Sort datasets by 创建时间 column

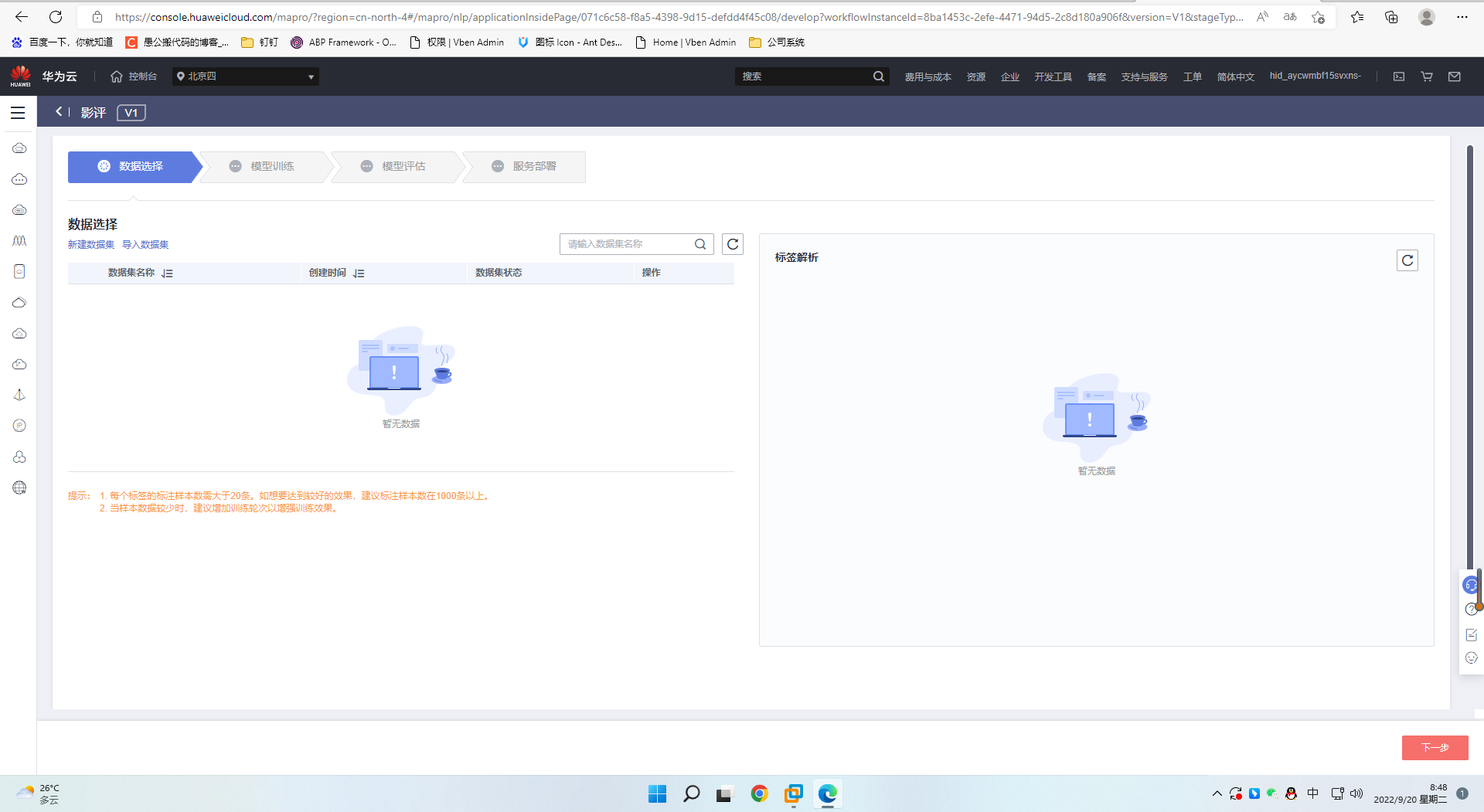359,273
